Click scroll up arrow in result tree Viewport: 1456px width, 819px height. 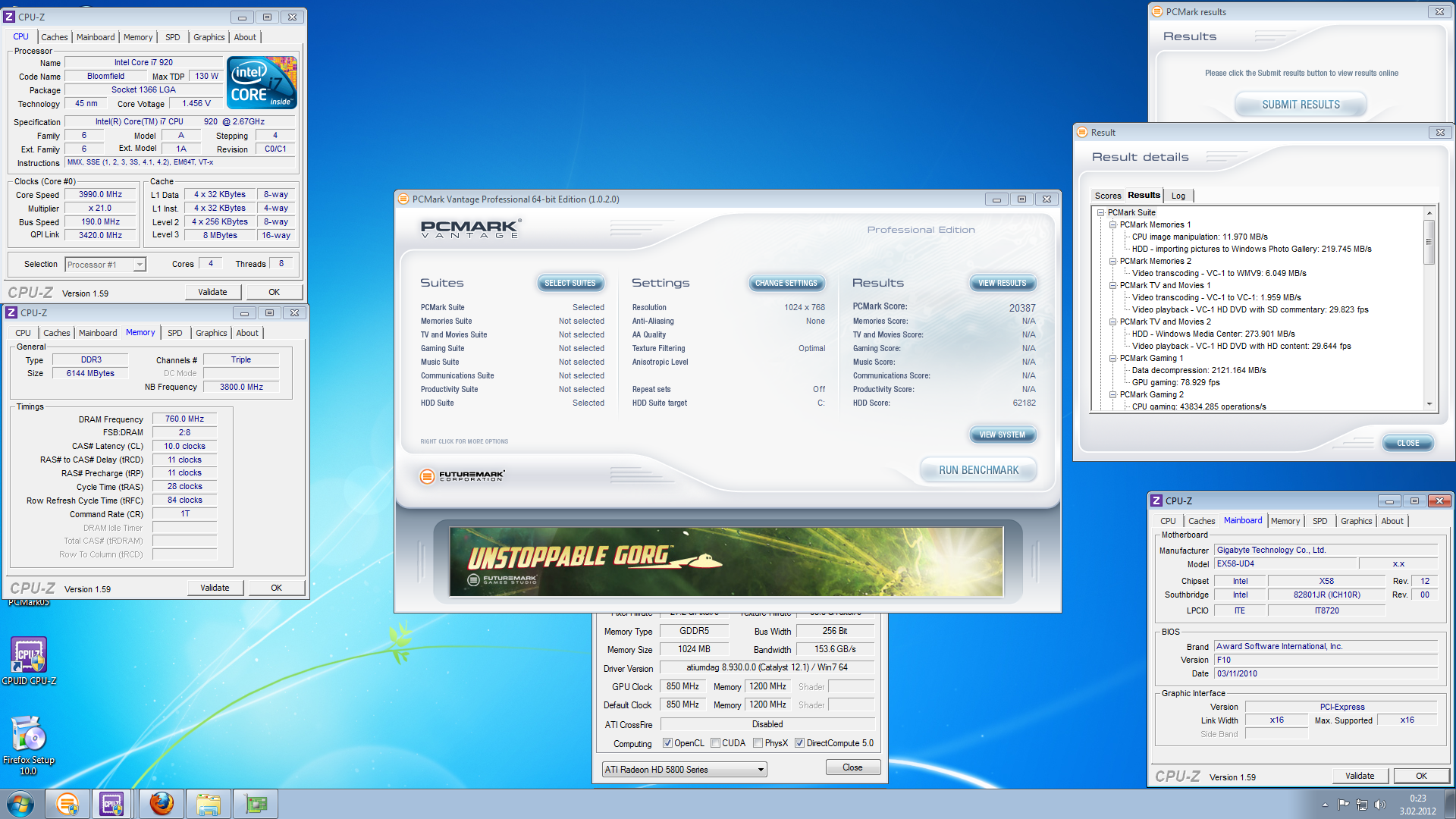tap(1429, 213)
